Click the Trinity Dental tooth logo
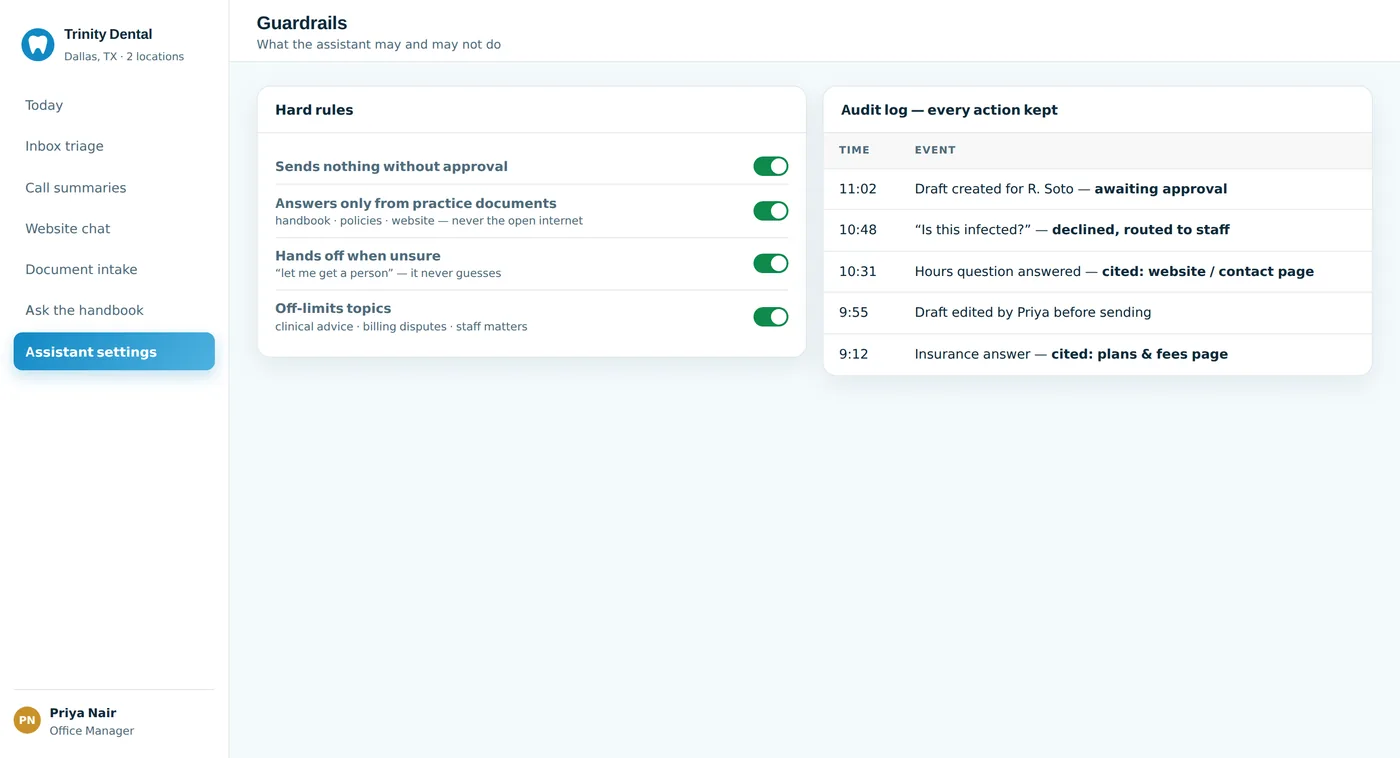Viewport: 1400px width, 758px height. point(38,44)
